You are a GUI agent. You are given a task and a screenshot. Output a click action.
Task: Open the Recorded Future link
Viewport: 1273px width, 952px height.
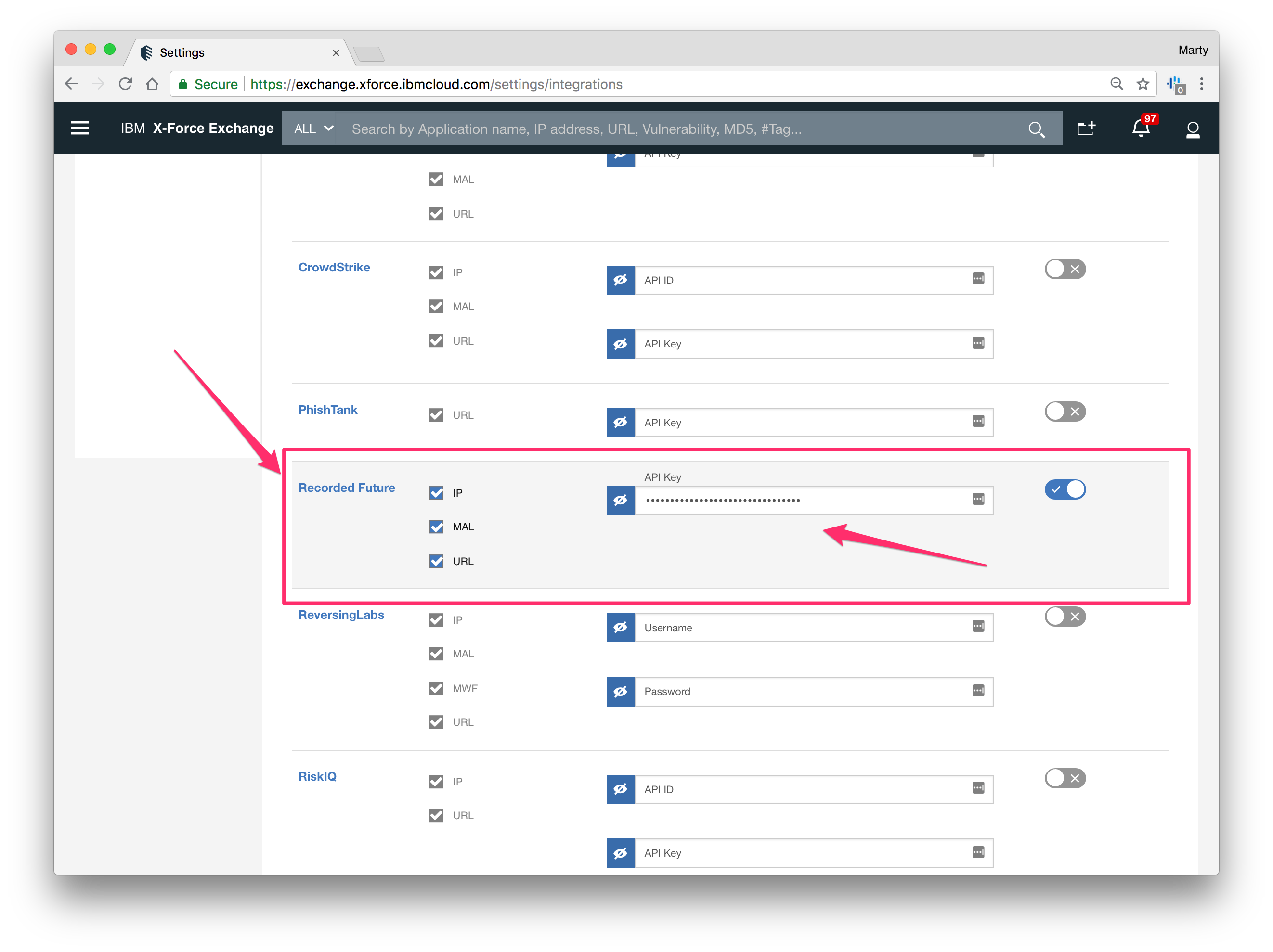pos(347,488)
